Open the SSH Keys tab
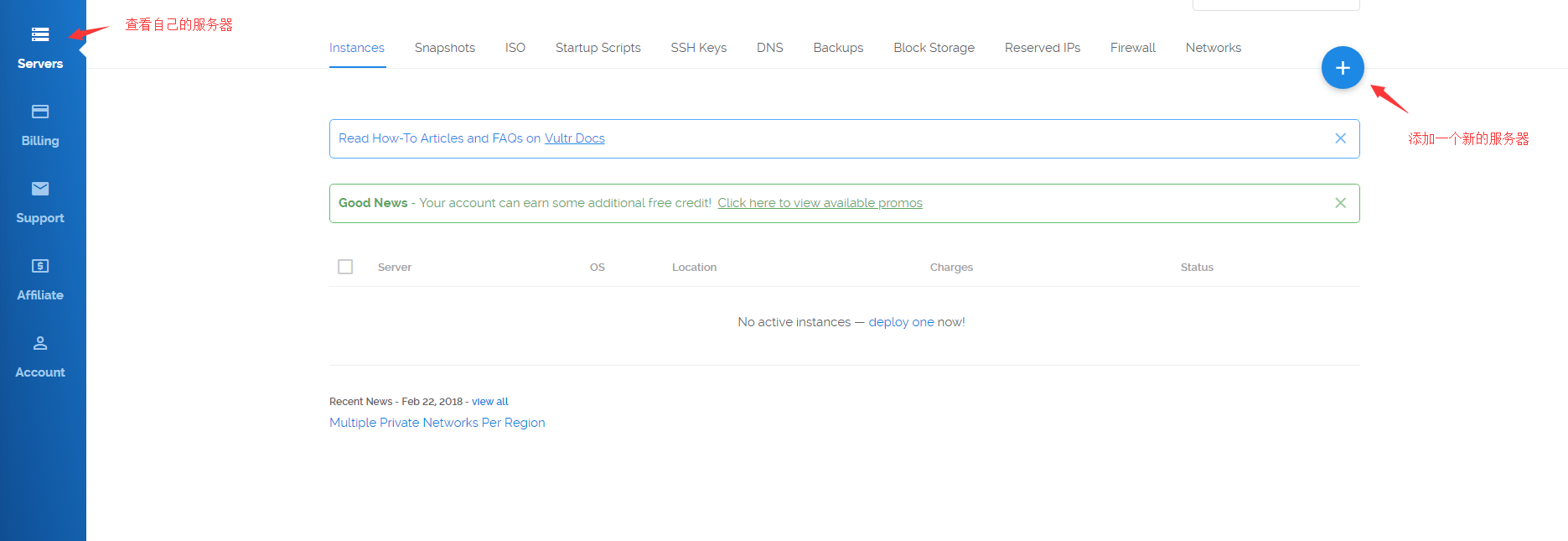This screenshot has height=541, width=1568. [698, 48]
